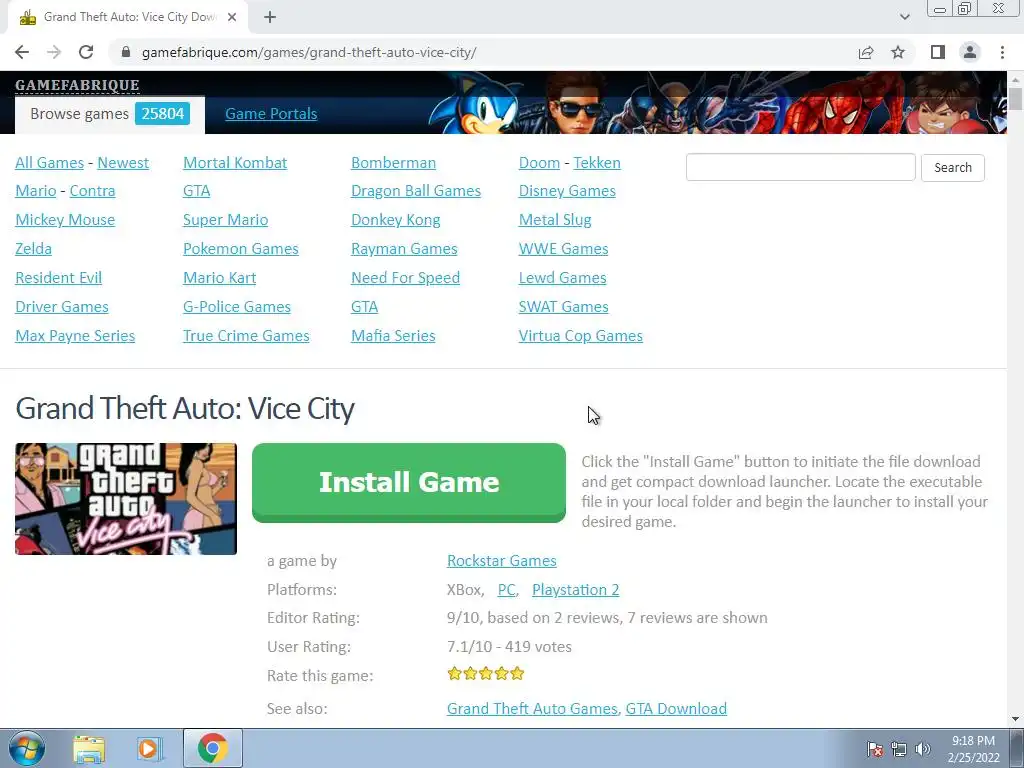Viewport: 1024px width, 768px height.
Task: Open the Mortal Kombat link
Action: click(235, 163)
